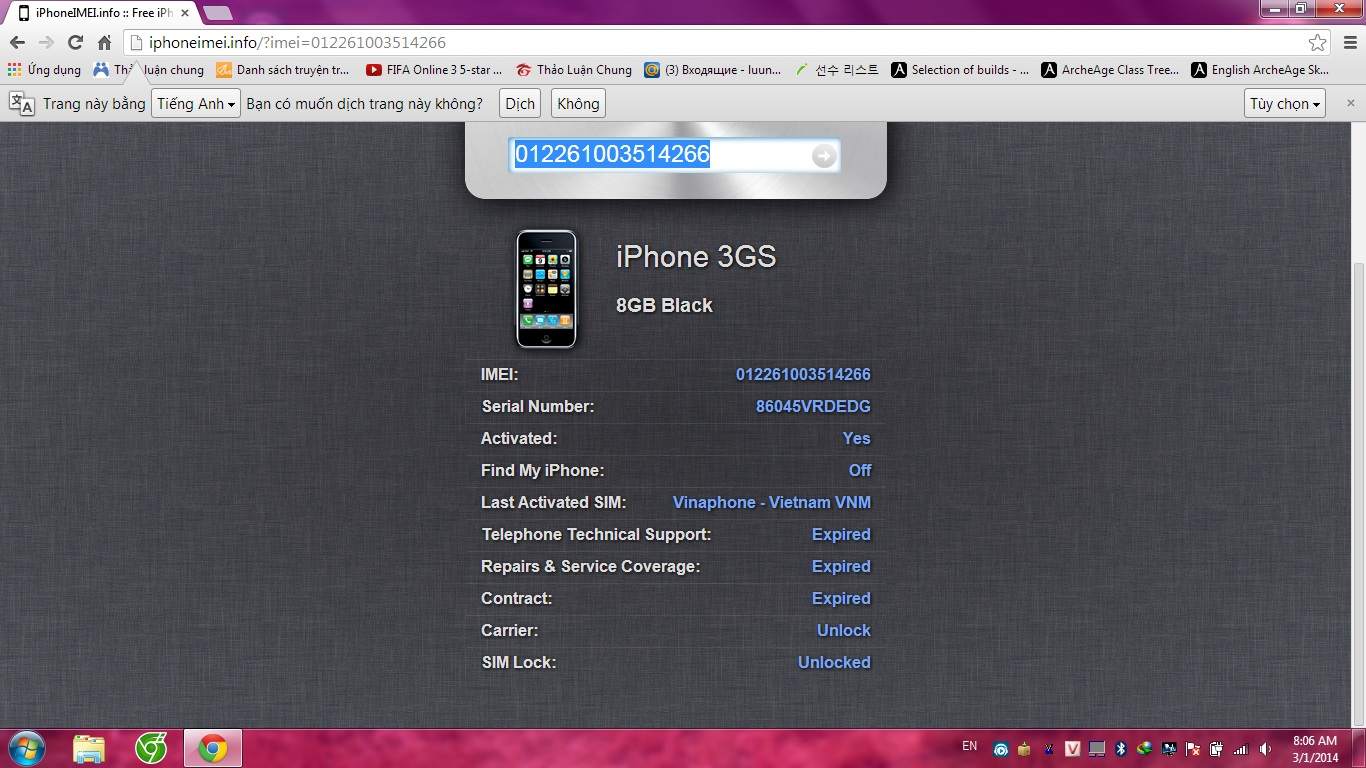Click the Activated value Yes
1366x768 pixels.
click(x=856, y=438)
